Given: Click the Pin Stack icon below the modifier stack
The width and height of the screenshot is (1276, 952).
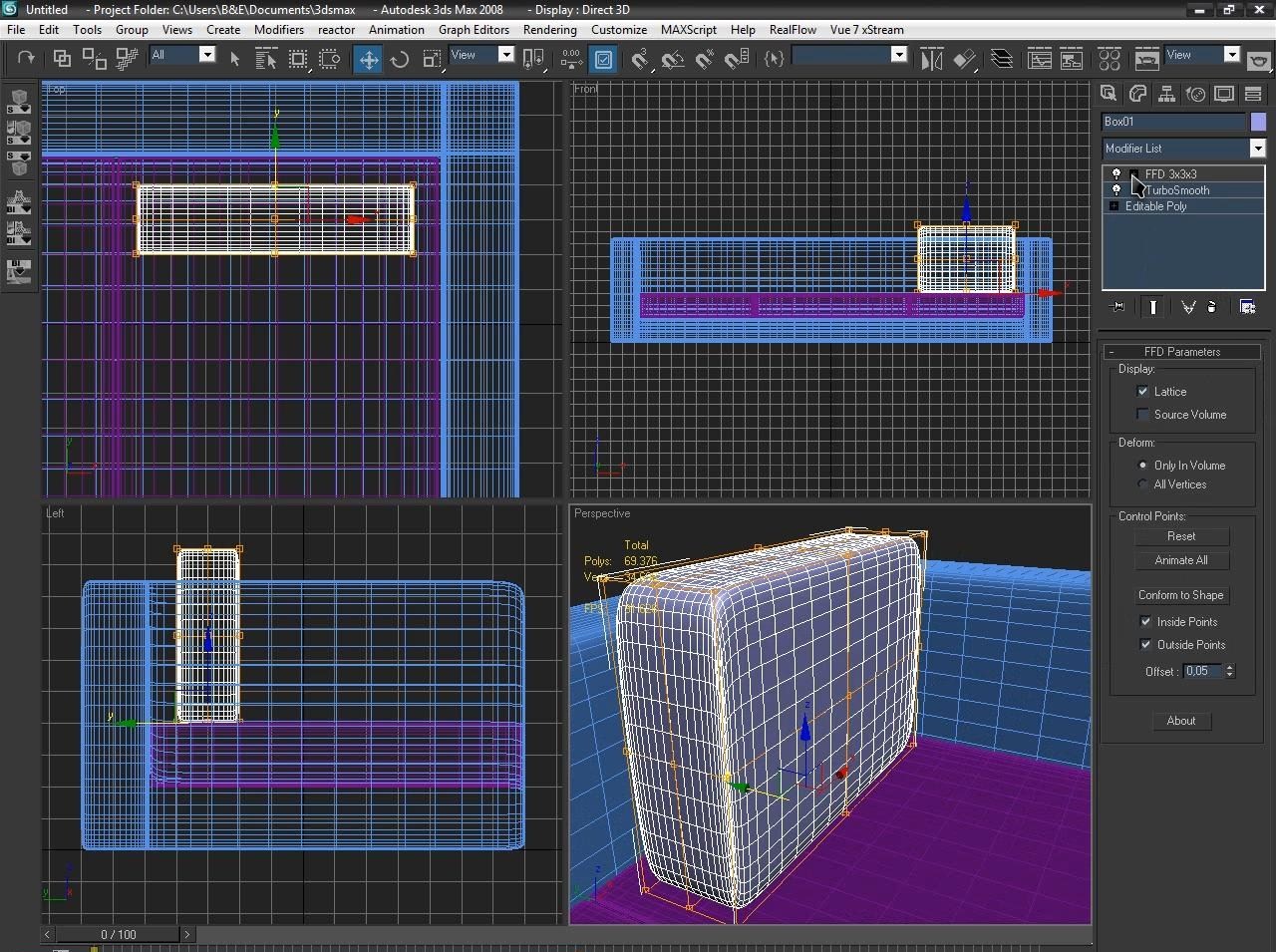Looking at the screenshot, I should tap(1117, 307).
